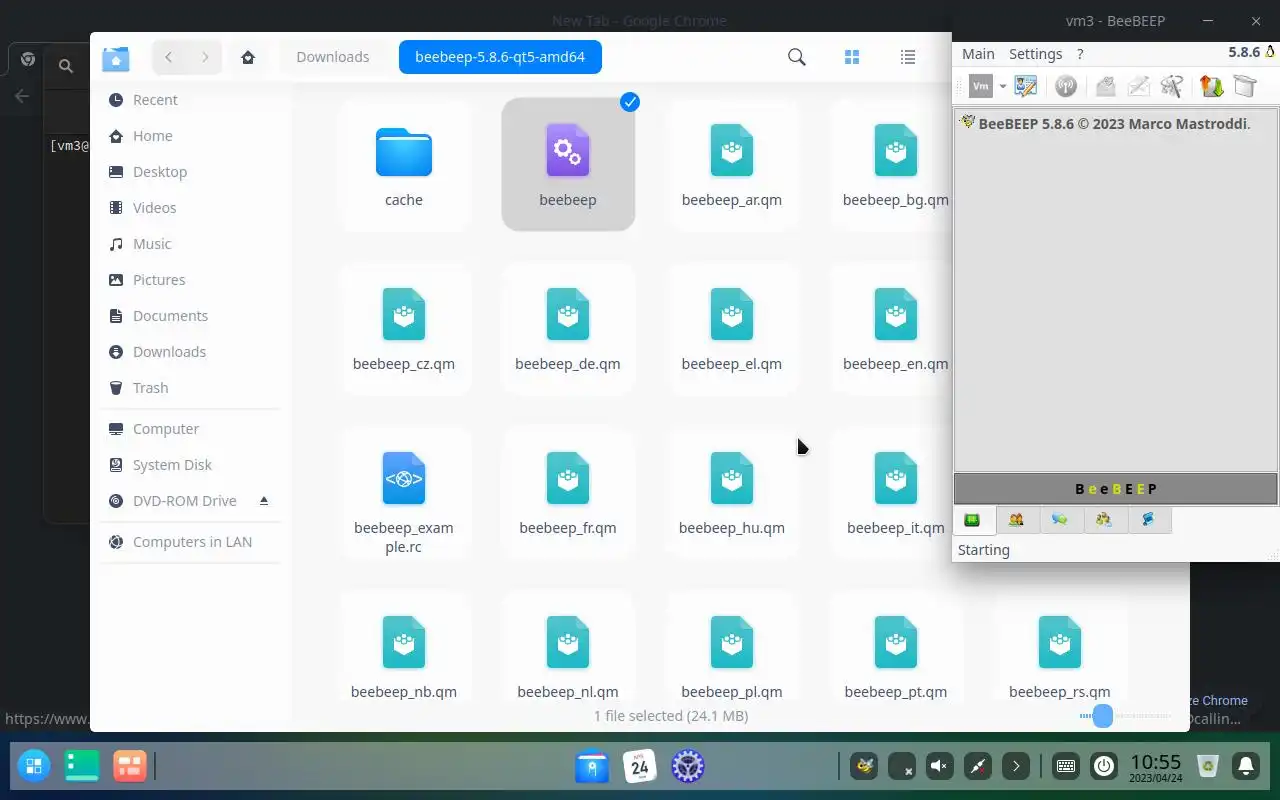Image resolution: width=1280 pixels, height=800 pixels.
Task: Toggle the checkmark on the beebeep file
Action: (630, 101)
